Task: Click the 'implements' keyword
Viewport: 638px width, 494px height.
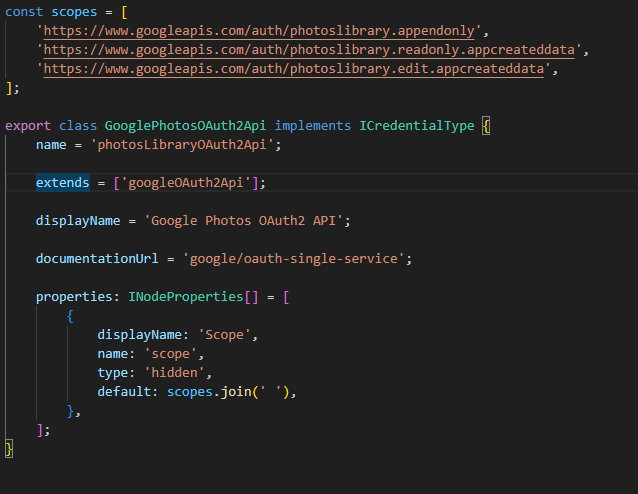Action: coord(312,126)
